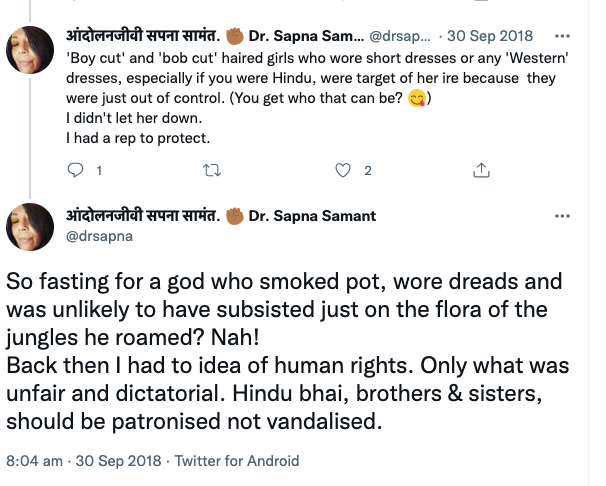Retweet the 'Boy cut' haired girls tweet

pos(211,171)
